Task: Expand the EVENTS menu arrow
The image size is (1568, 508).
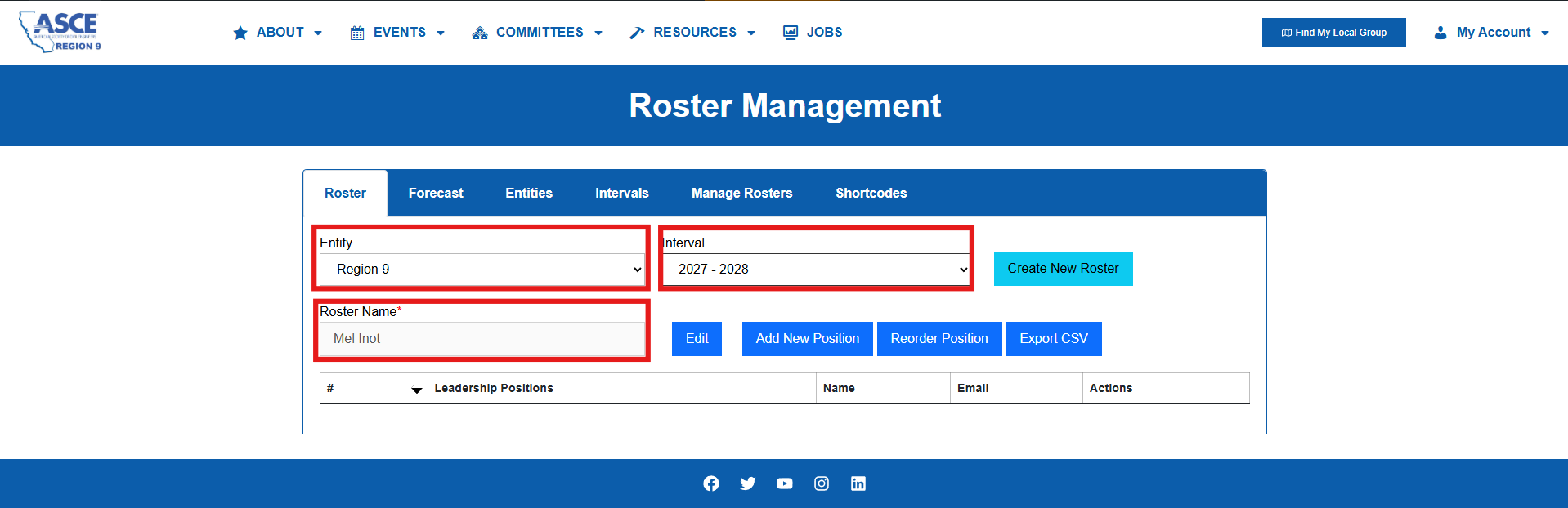Action: [441, 33]
